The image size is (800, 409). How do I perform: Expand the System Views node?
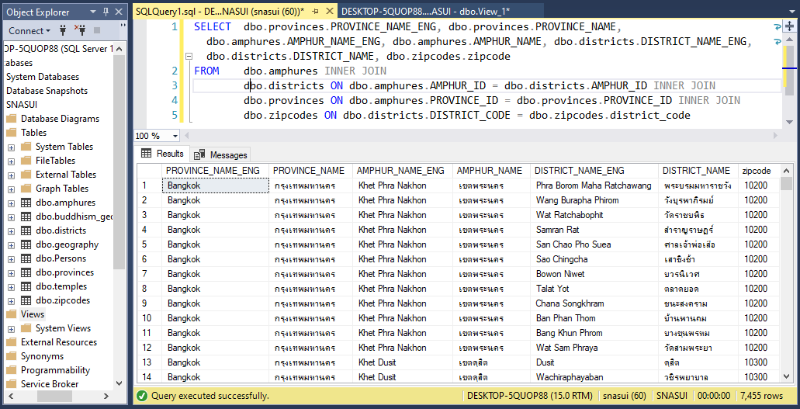(11, 328)
